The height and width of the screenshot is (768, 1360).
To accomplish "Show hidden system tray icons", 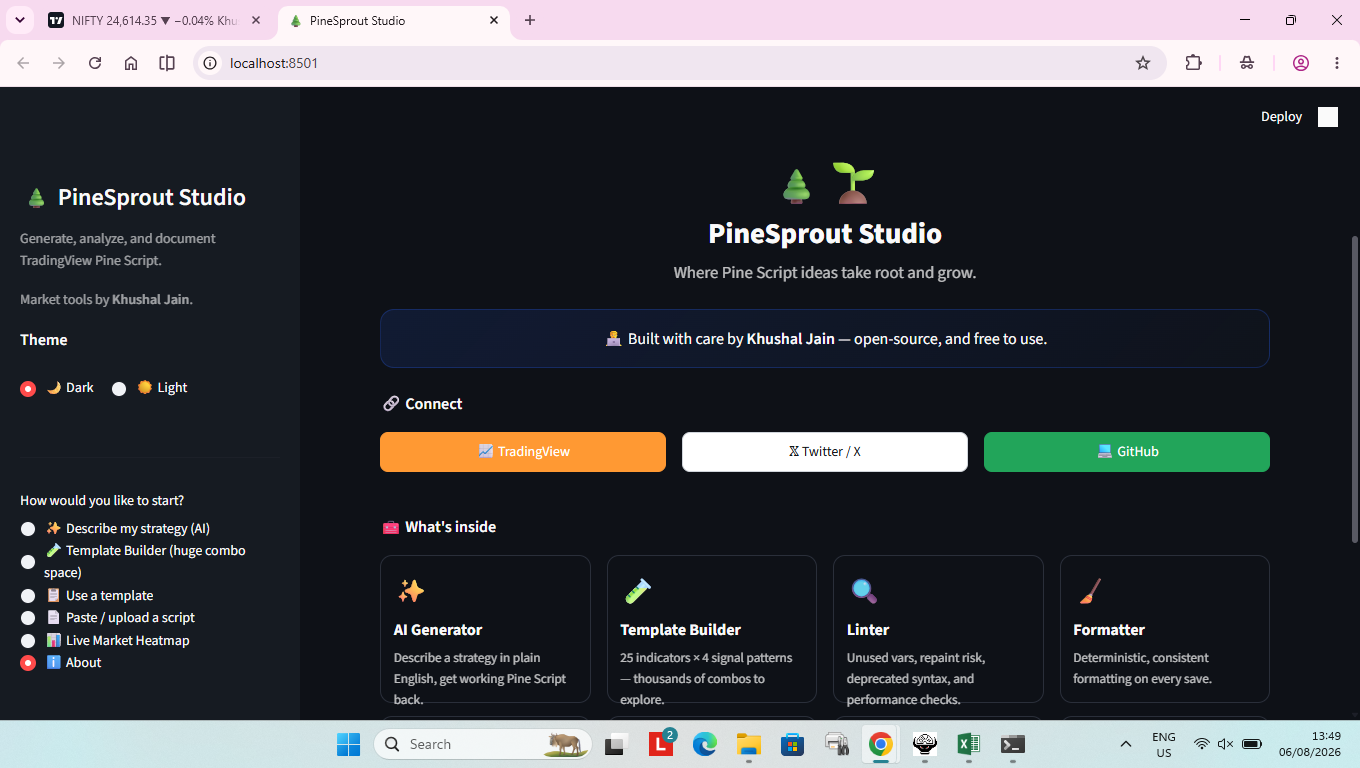I will [x=1126, y=744].
